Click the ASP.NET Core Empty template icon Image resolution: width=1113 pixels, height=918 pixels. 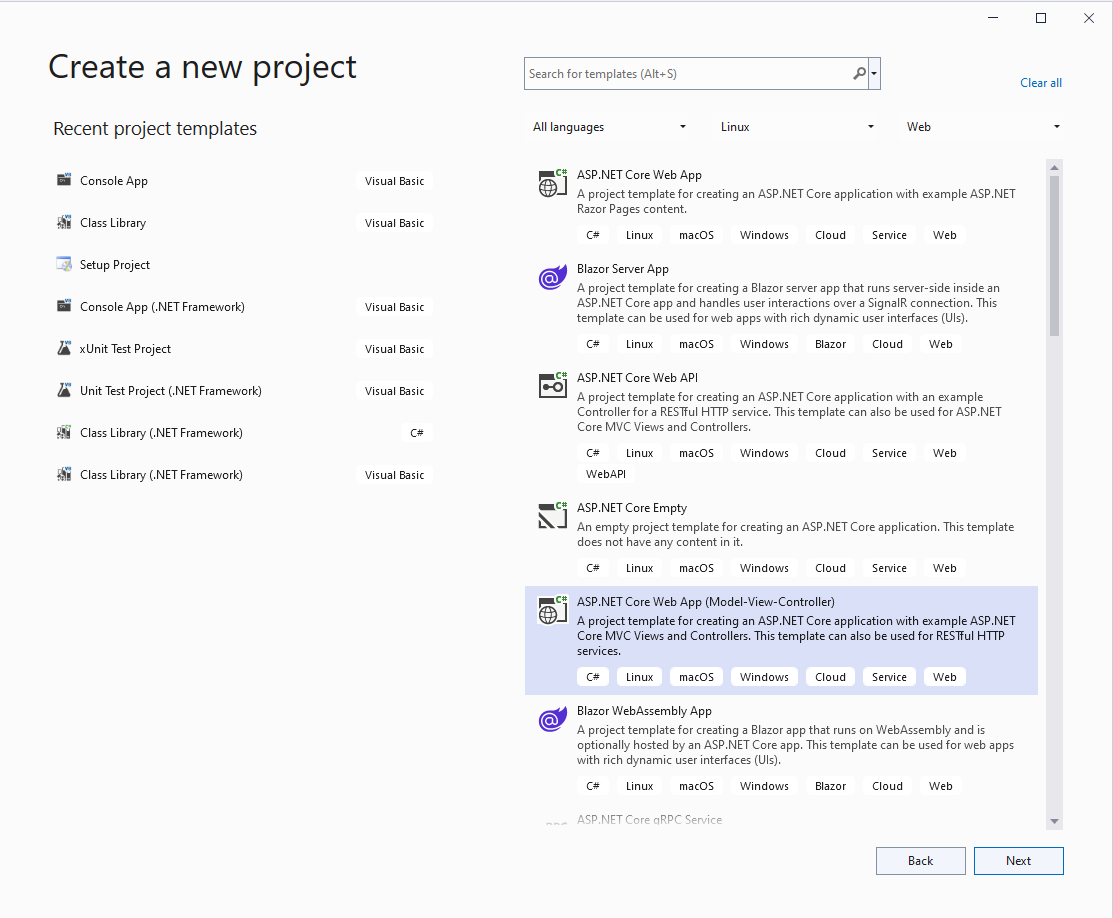pos(552,515)
